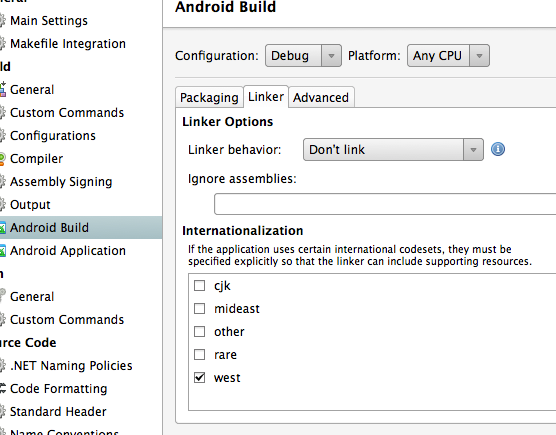Open the Assembly Signing settings
556x435 pixels.
tap(61, 182)
